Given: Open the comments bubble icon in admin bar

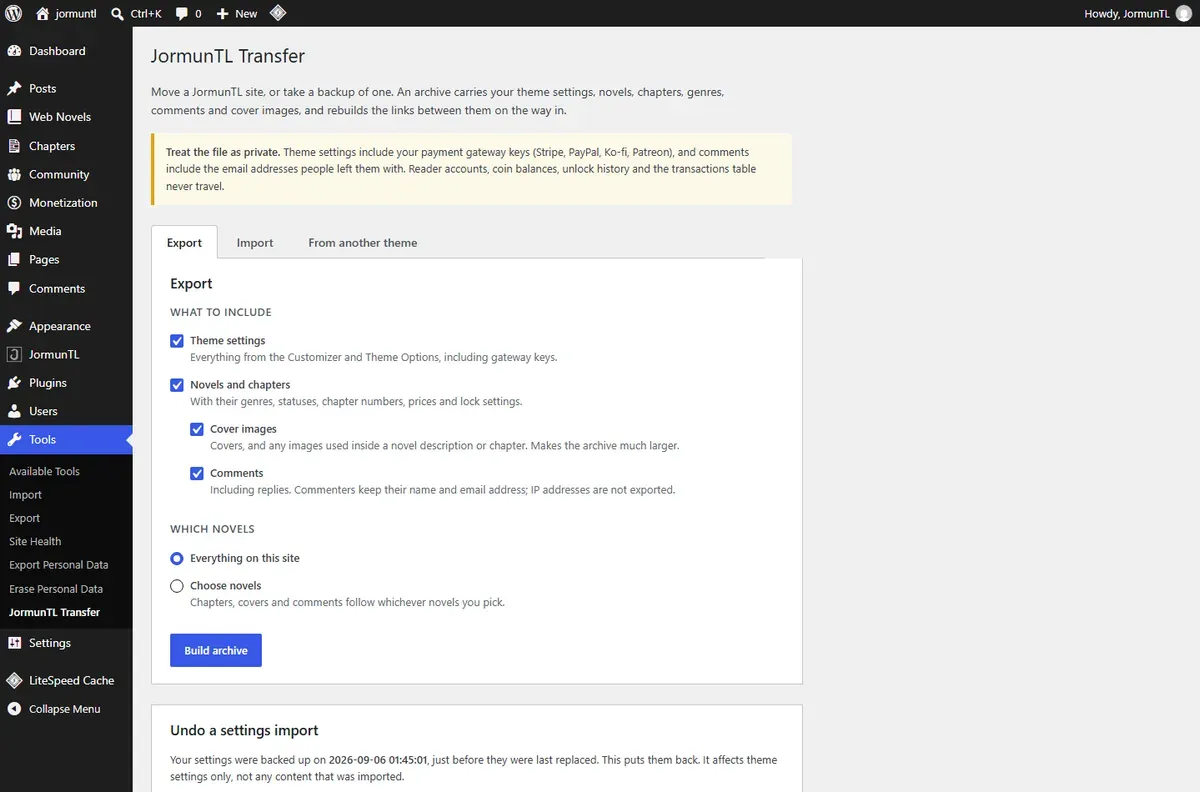Looking at the screenshot, I should [x=182, y=14].
